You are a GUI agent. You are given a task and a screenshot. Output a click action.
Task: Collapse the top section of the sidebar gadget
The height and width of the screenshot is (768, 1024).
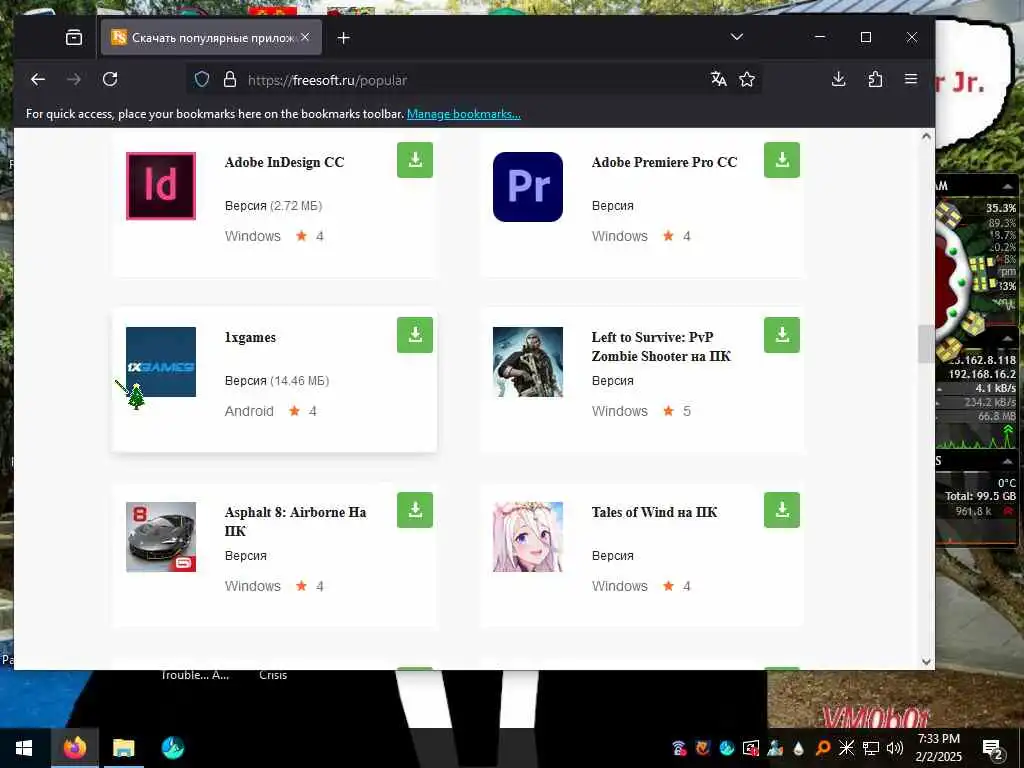click(x=1006, y=187)
